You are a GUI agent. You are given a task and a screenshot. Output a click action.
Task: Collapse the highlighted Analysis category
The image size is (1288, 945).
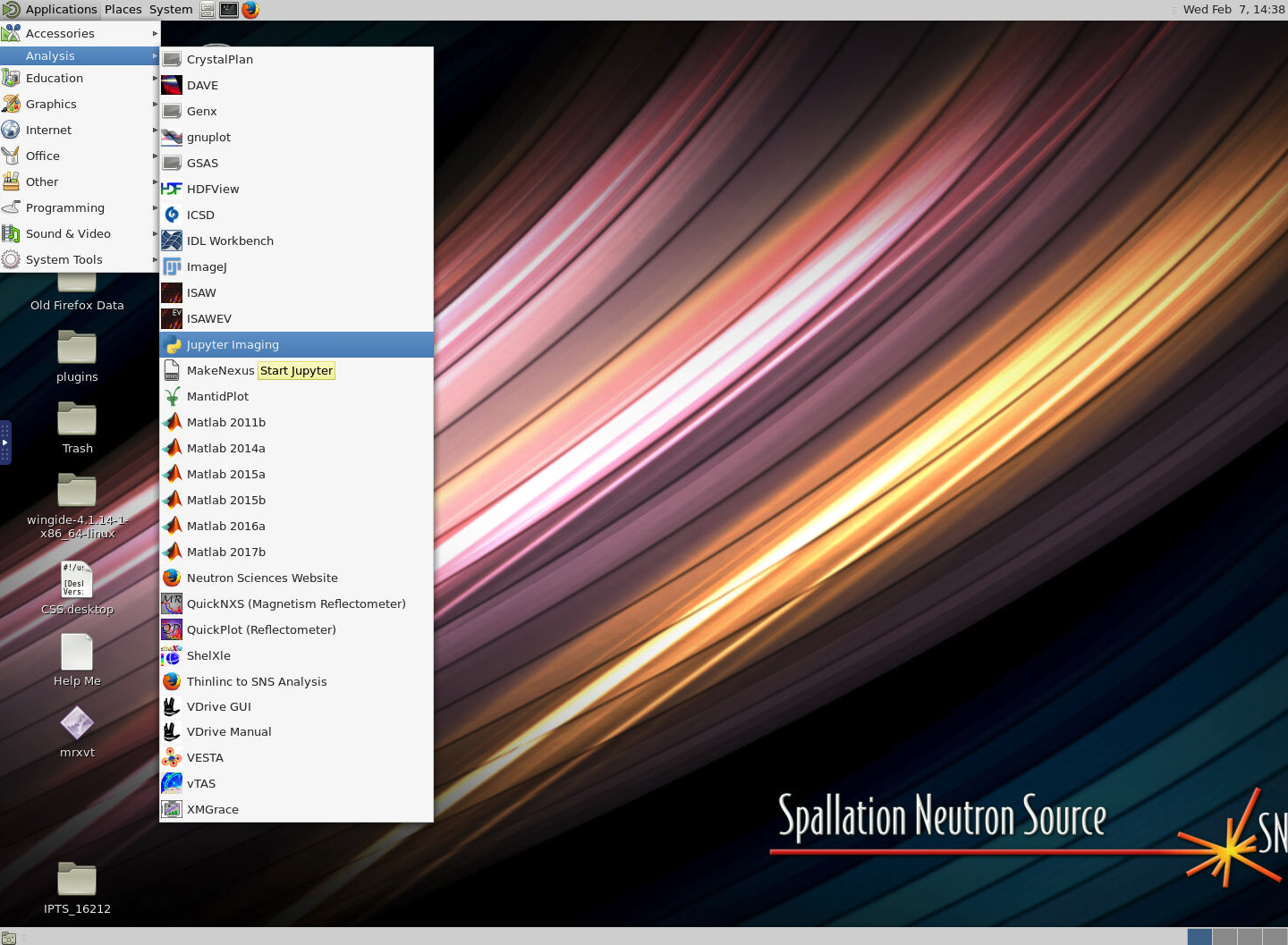pyautogui.click(x=80, y=55)
